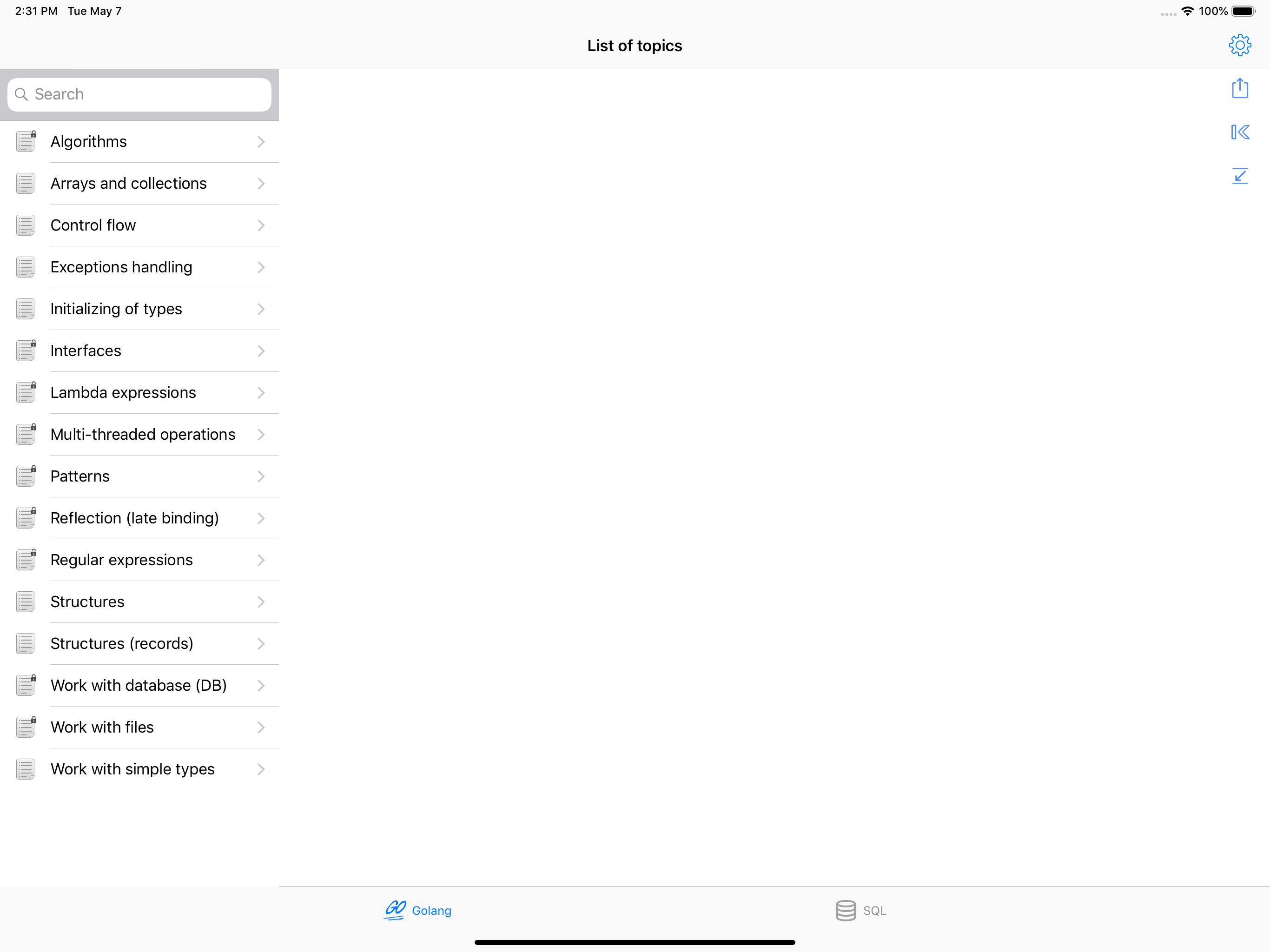Open Work with simple types topic
This screenshot has height=952, width=1270.
132,769
